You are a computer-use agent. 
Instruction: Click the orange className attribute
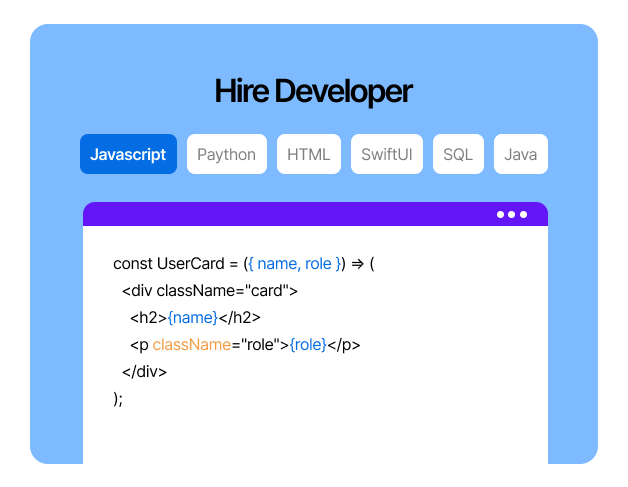(x=191, y=344)
